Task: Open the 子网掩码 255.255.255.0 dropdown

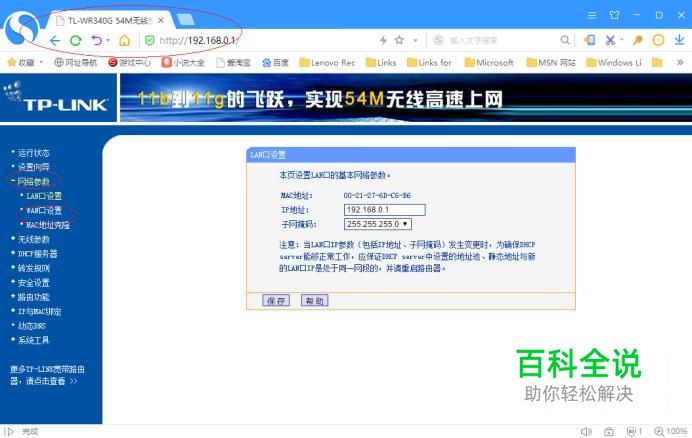Action: point(378,224)
